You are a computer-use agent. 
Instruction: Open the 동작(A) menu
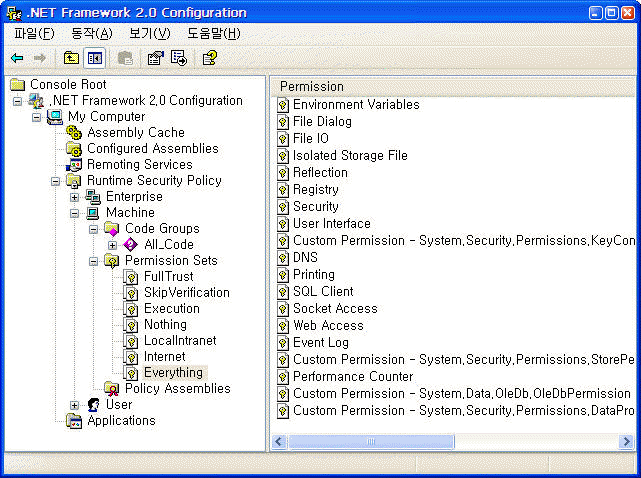pyautogui.click(x=92, y=33)
